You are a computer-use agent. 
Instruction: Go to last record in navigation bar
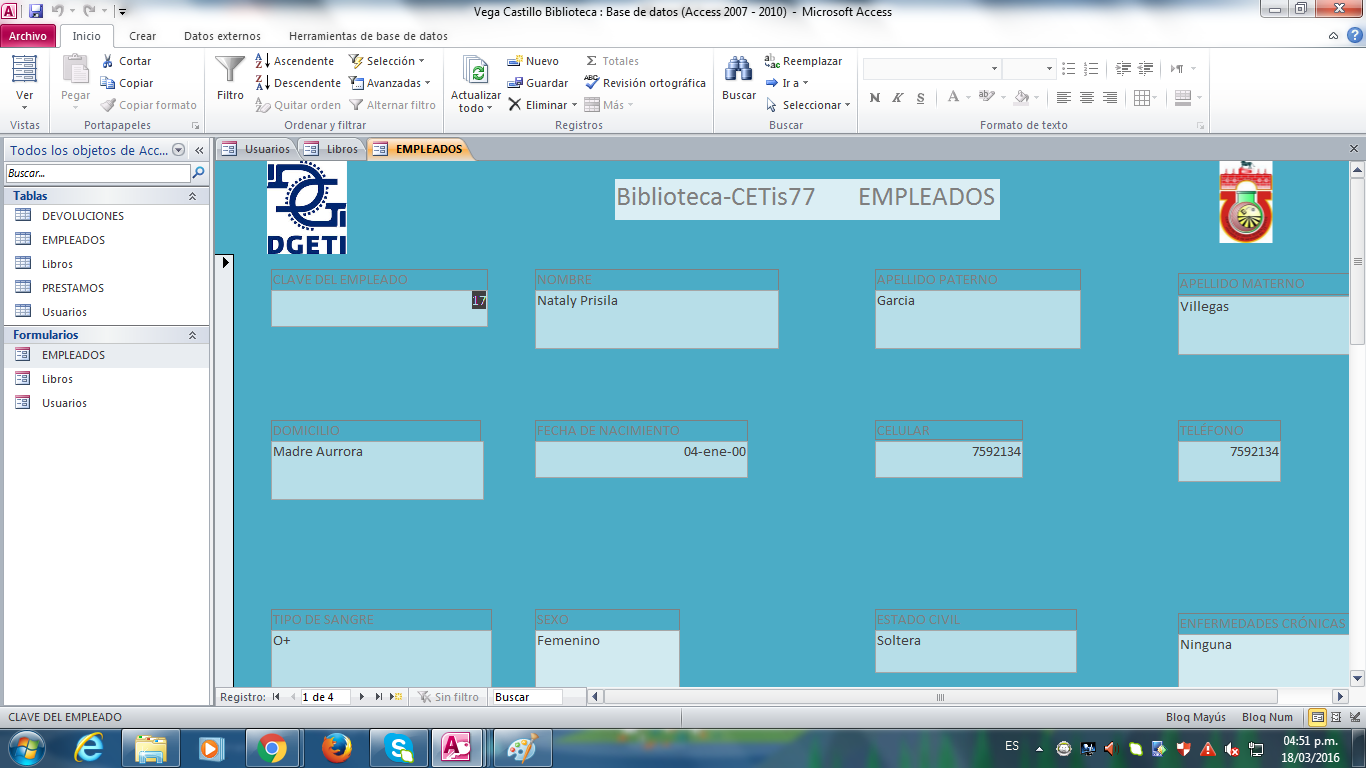coord(379,697)
